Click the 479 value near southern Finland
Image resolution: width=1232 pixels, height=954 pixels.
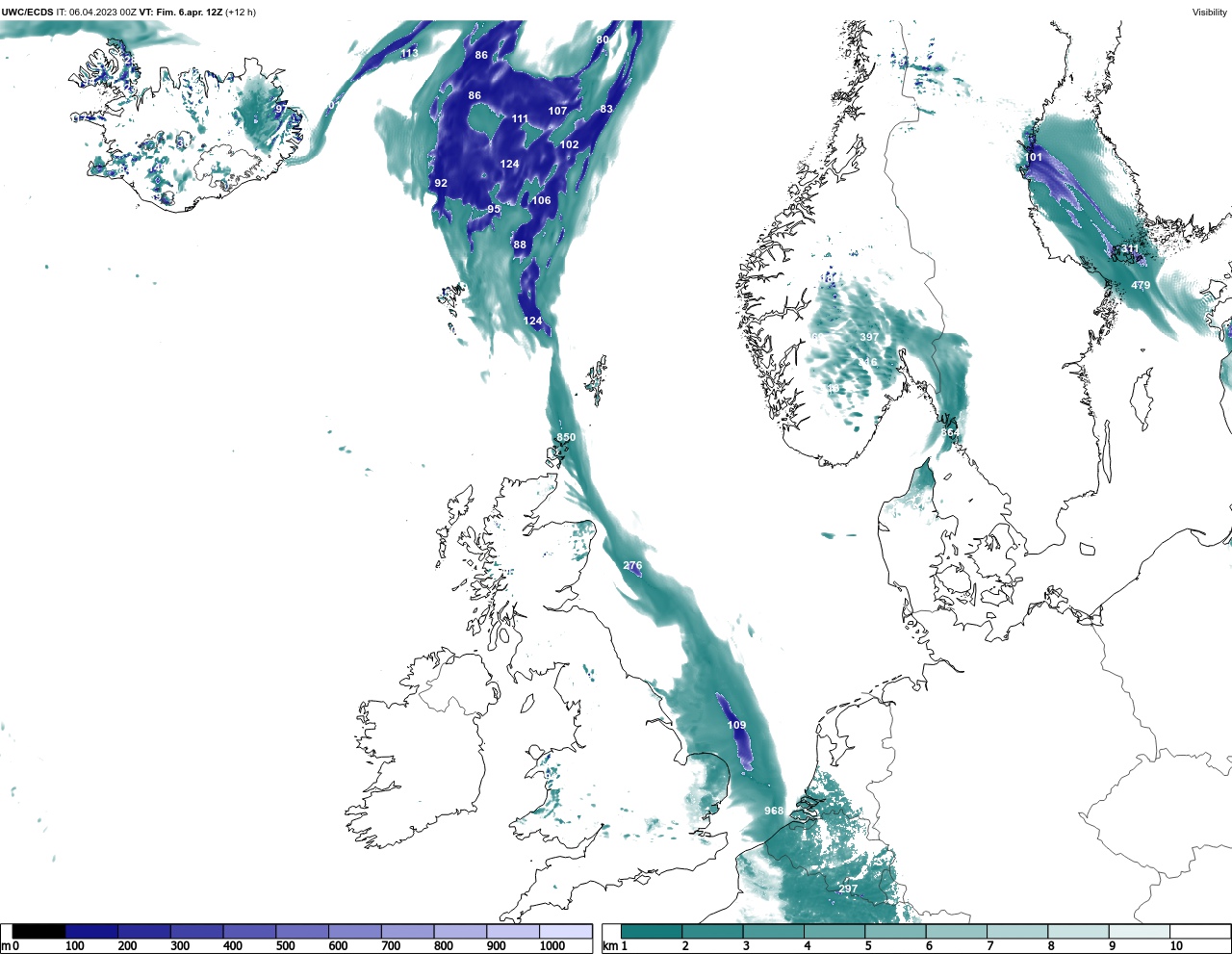point(1141,285)
